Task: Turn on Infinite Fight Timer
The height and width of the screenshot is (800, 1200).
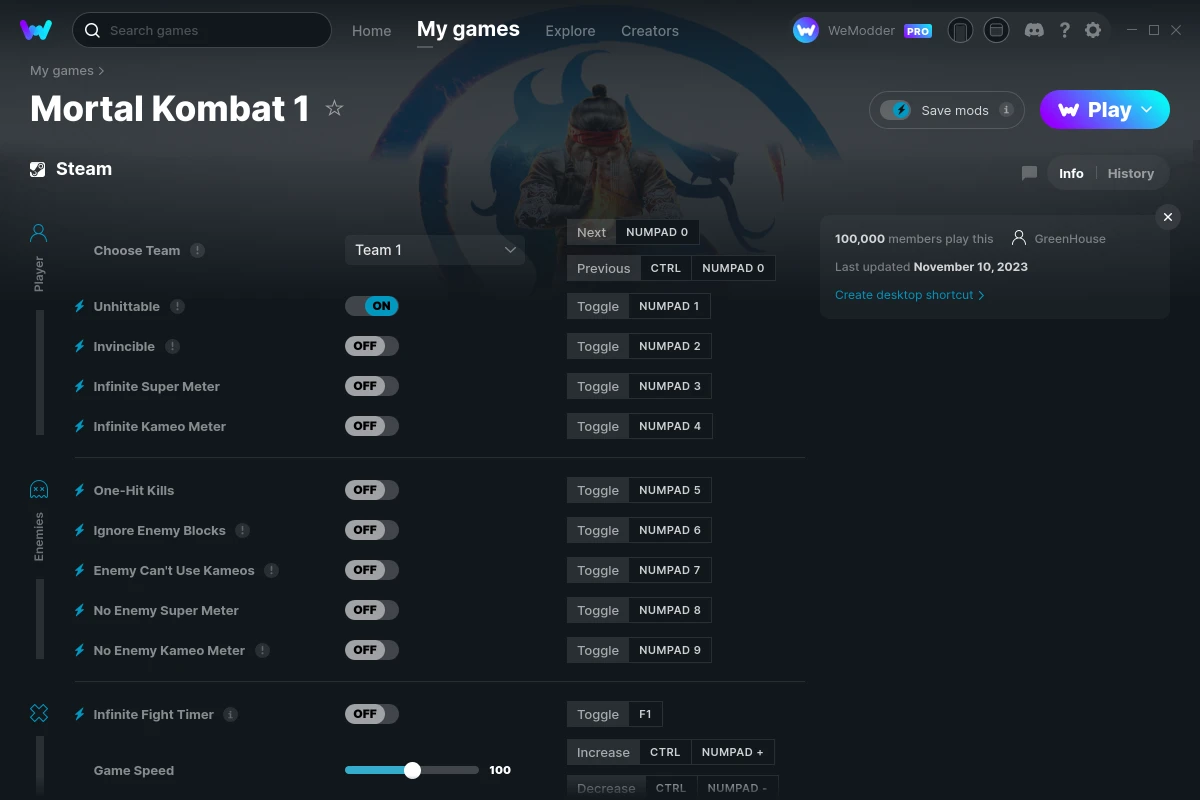Action: [372, 714]
